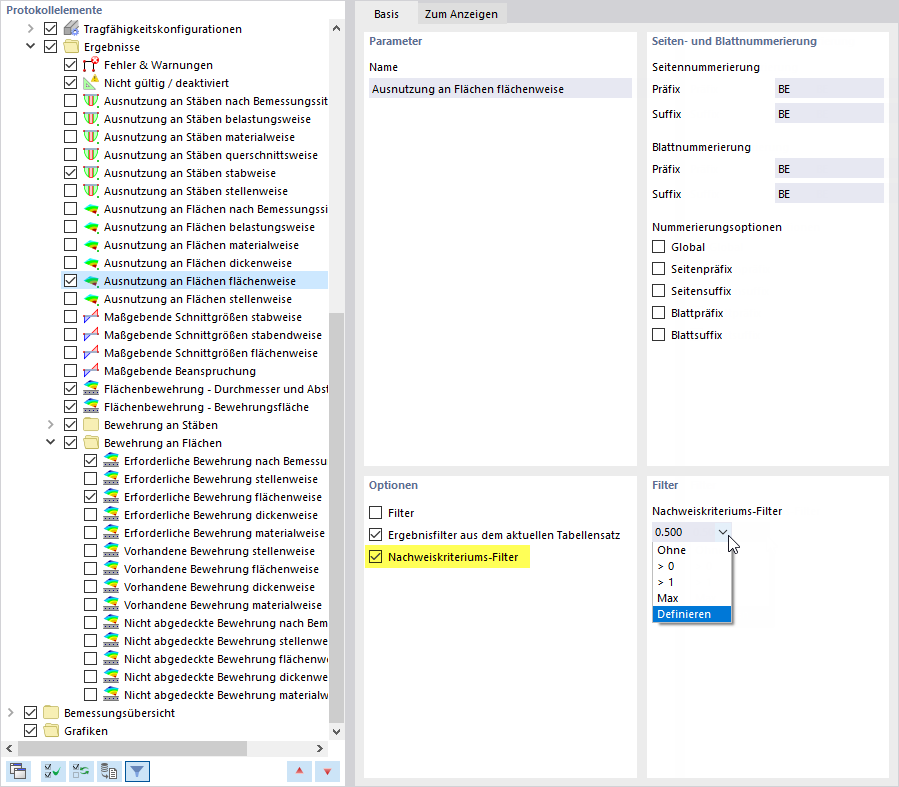Click the icon of Maßgebende Schnittgrößen stabweise
The width and height of the screenshot is (899, 787).
[x=91, y=317]
